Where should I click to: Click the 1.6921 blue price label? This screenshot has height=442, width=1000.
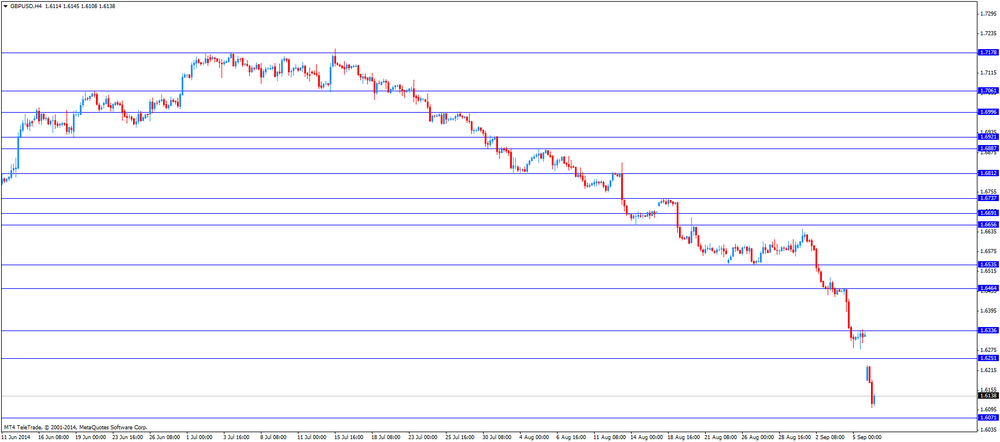(987, 137)
